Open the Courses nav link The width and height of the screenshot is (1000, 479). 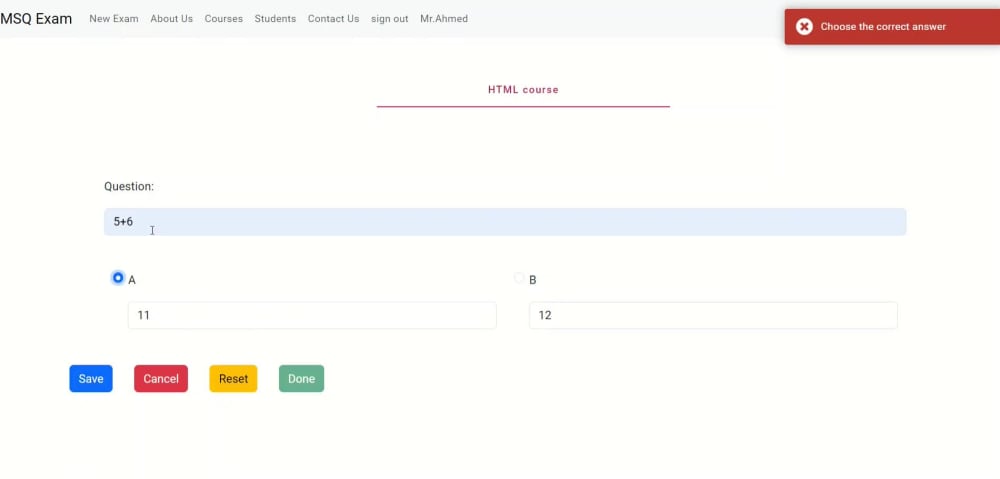224,19
